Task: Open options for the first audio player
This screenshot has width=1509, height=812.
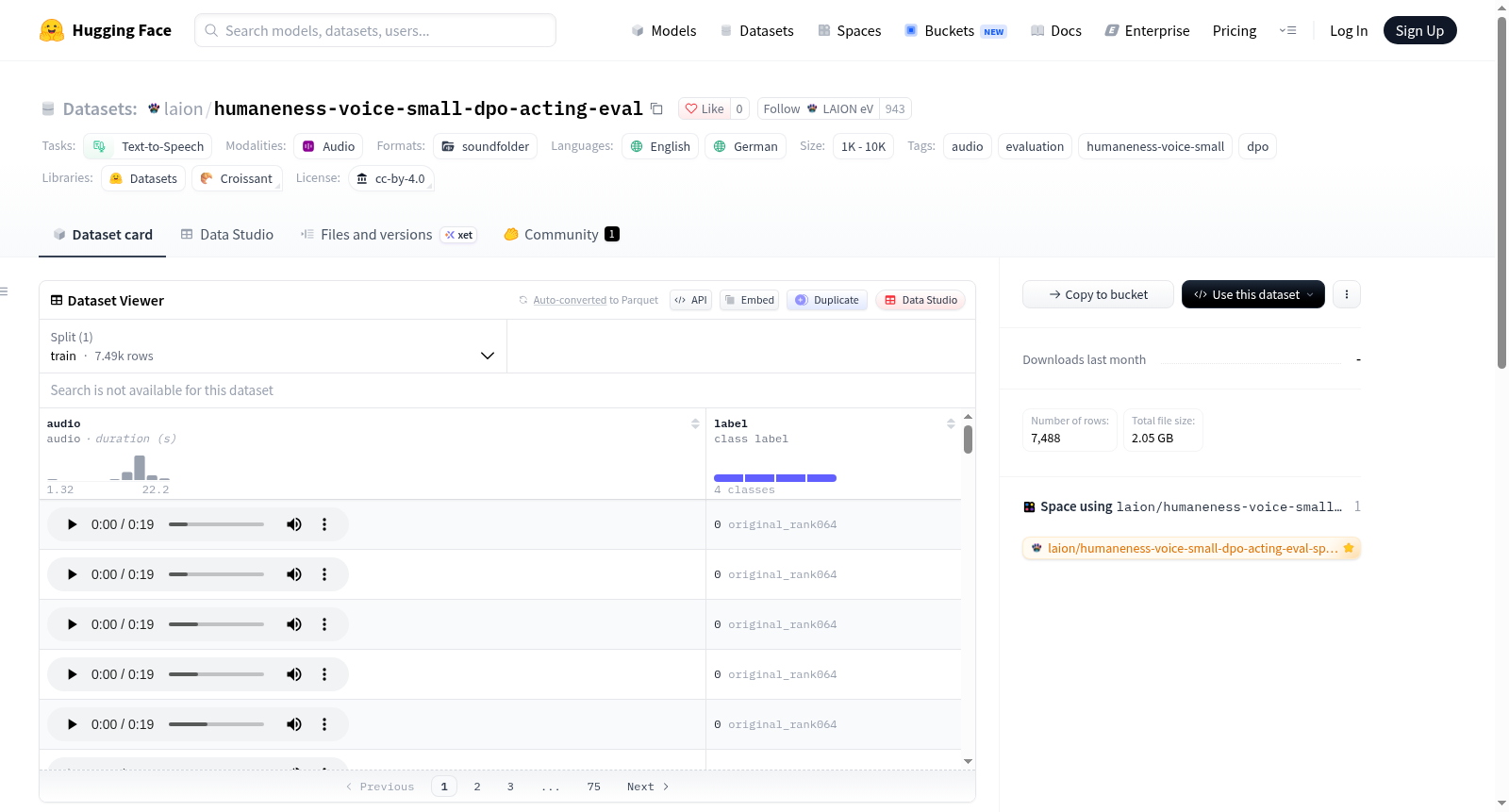Action: (x=324, y=524)
